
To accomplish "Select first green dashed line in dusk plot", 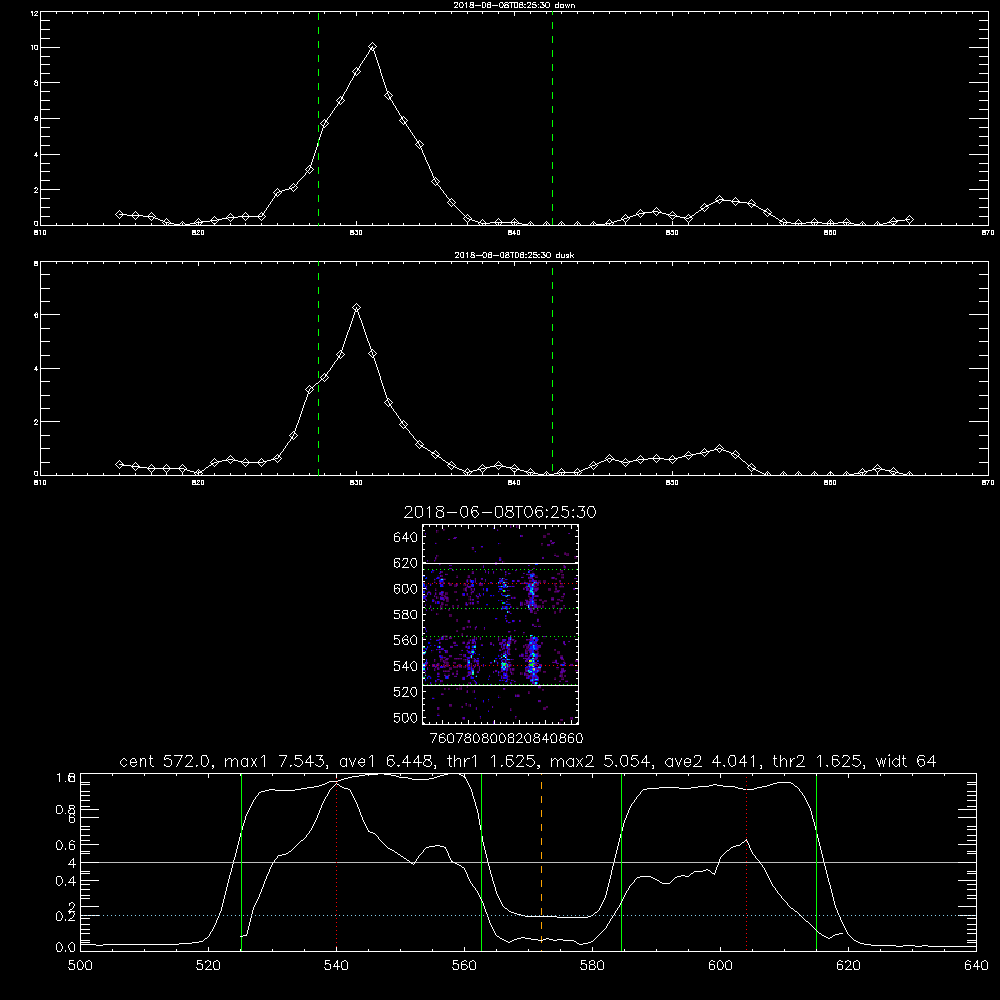I will coord(318,368).
